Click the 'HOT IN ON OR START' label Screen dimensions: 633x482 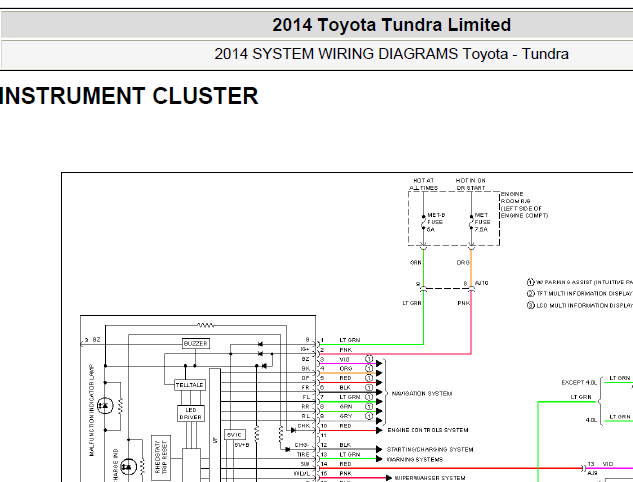[470, 184]
